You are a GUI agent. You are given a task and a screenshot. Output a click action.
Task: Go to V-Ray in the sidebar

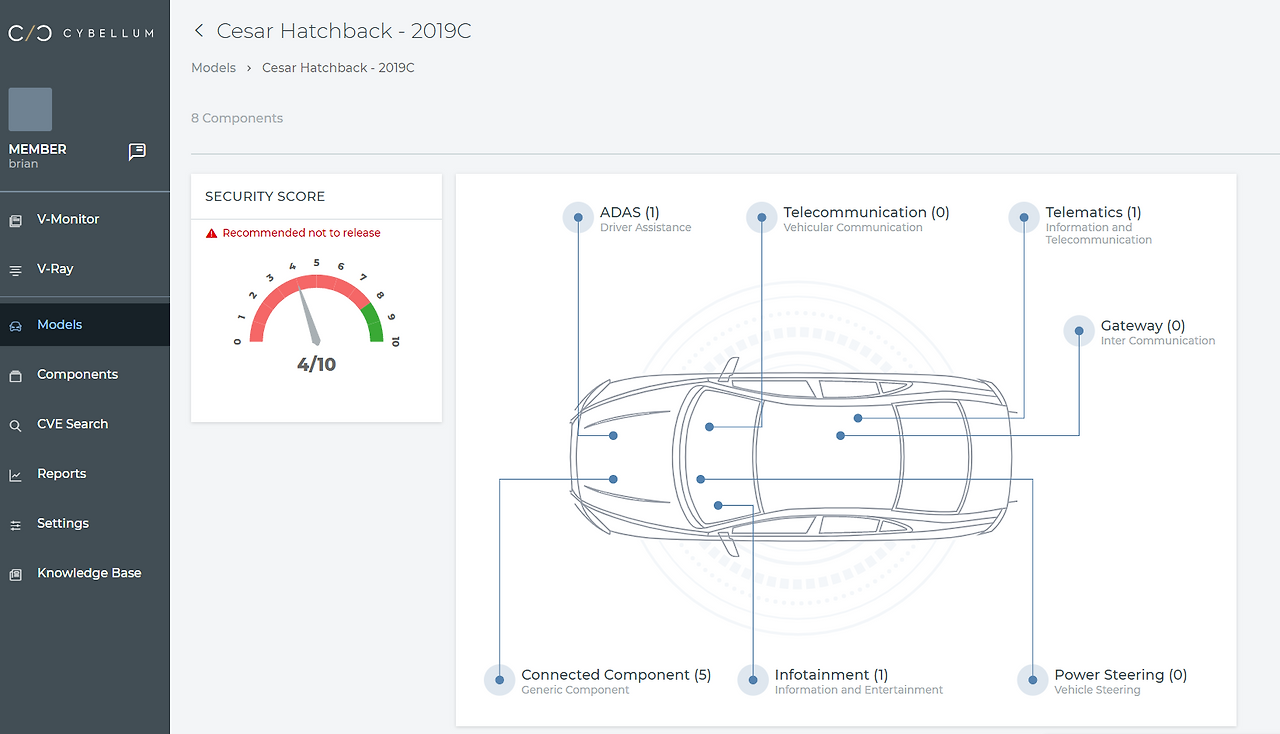(55, 269)
